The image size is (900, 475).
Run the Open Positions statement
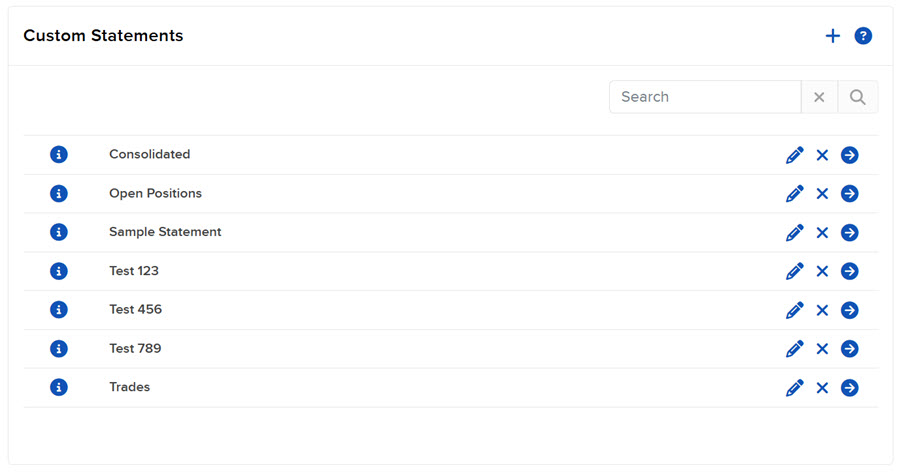pos(850,194)
